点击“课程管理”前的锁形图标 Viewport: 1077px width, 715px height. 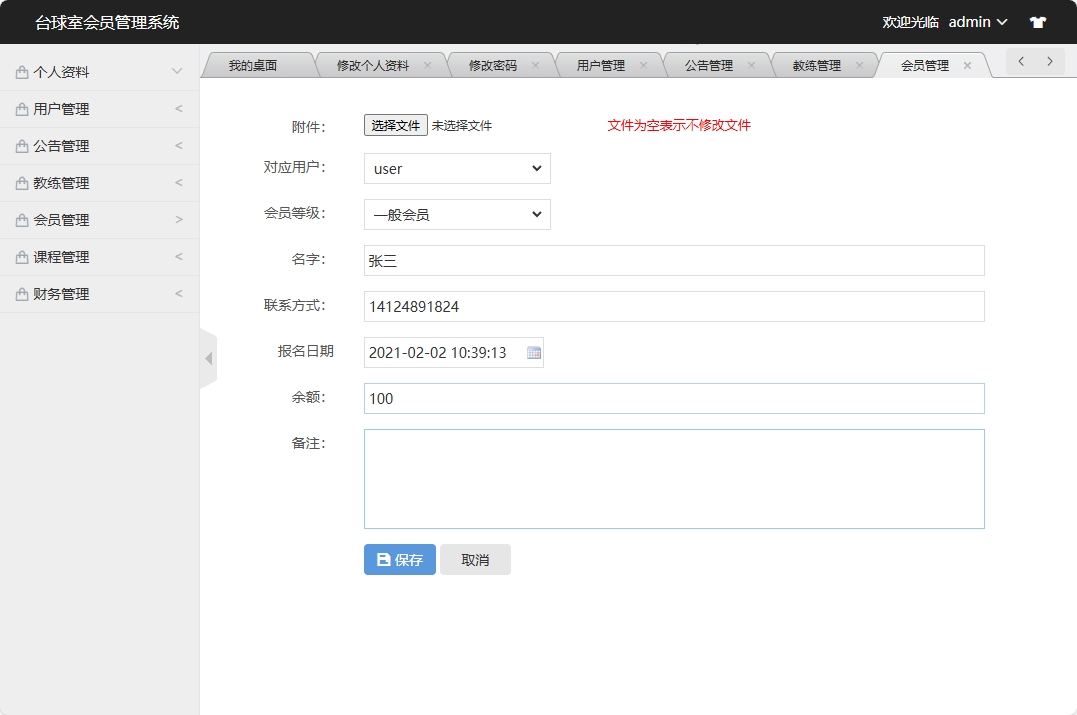point(20,256)
